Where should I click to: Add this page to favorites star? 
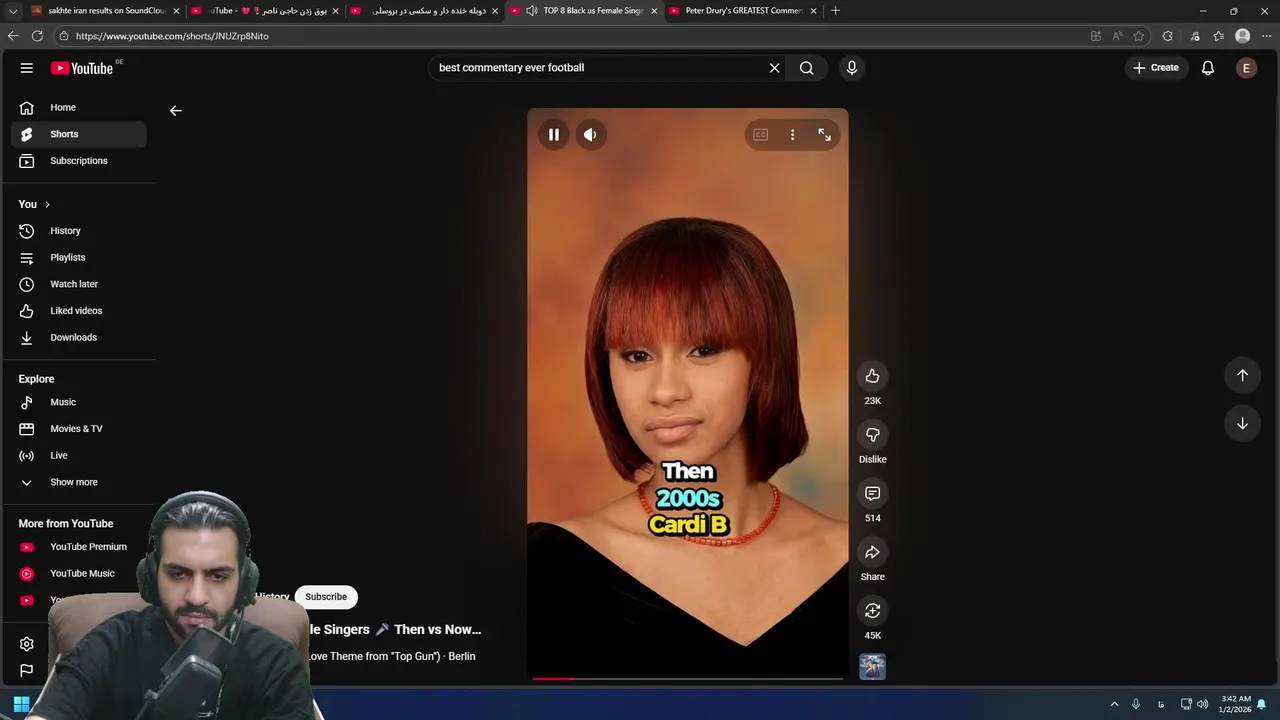click(x=1138, y=36)
